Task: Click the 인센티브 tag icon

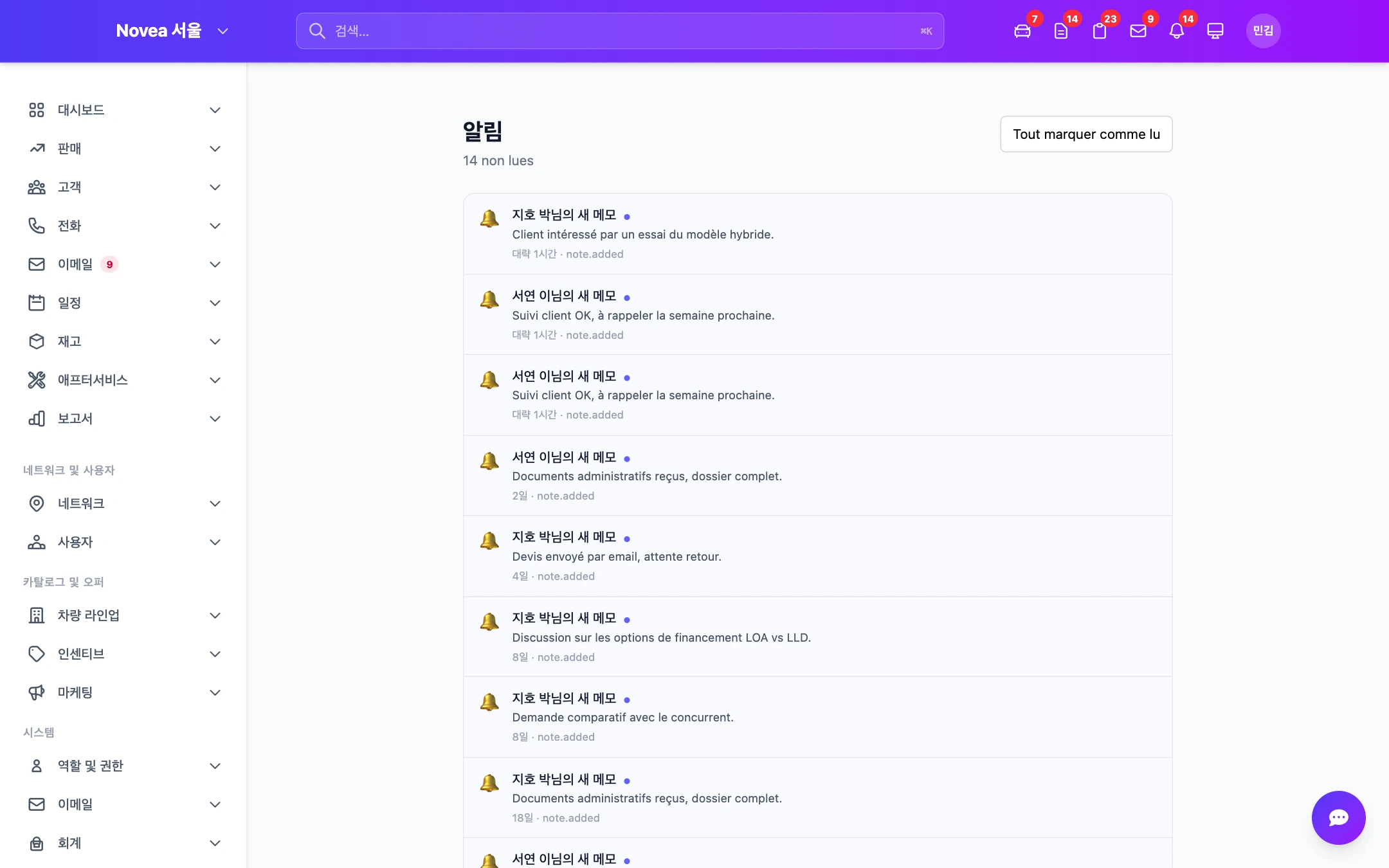Action: [x=37, y=654]
